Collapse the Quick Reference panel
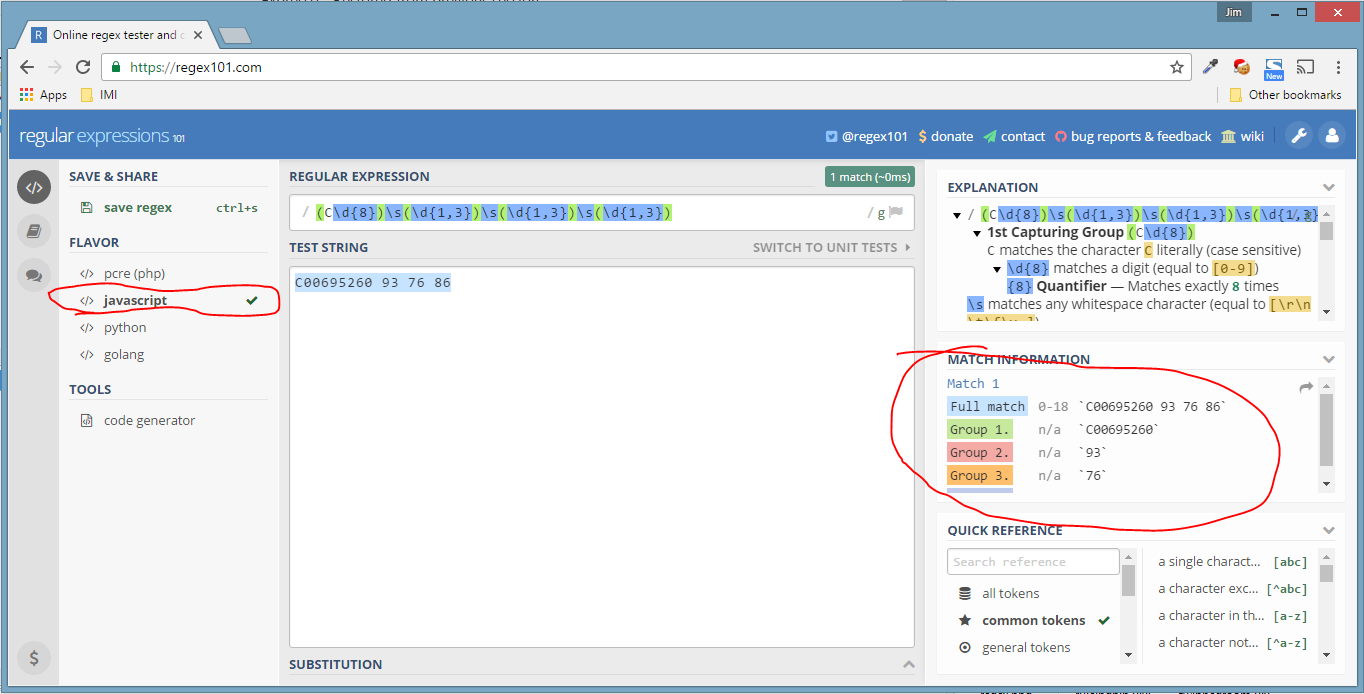1364x694 pixels. pos(1328,531)
